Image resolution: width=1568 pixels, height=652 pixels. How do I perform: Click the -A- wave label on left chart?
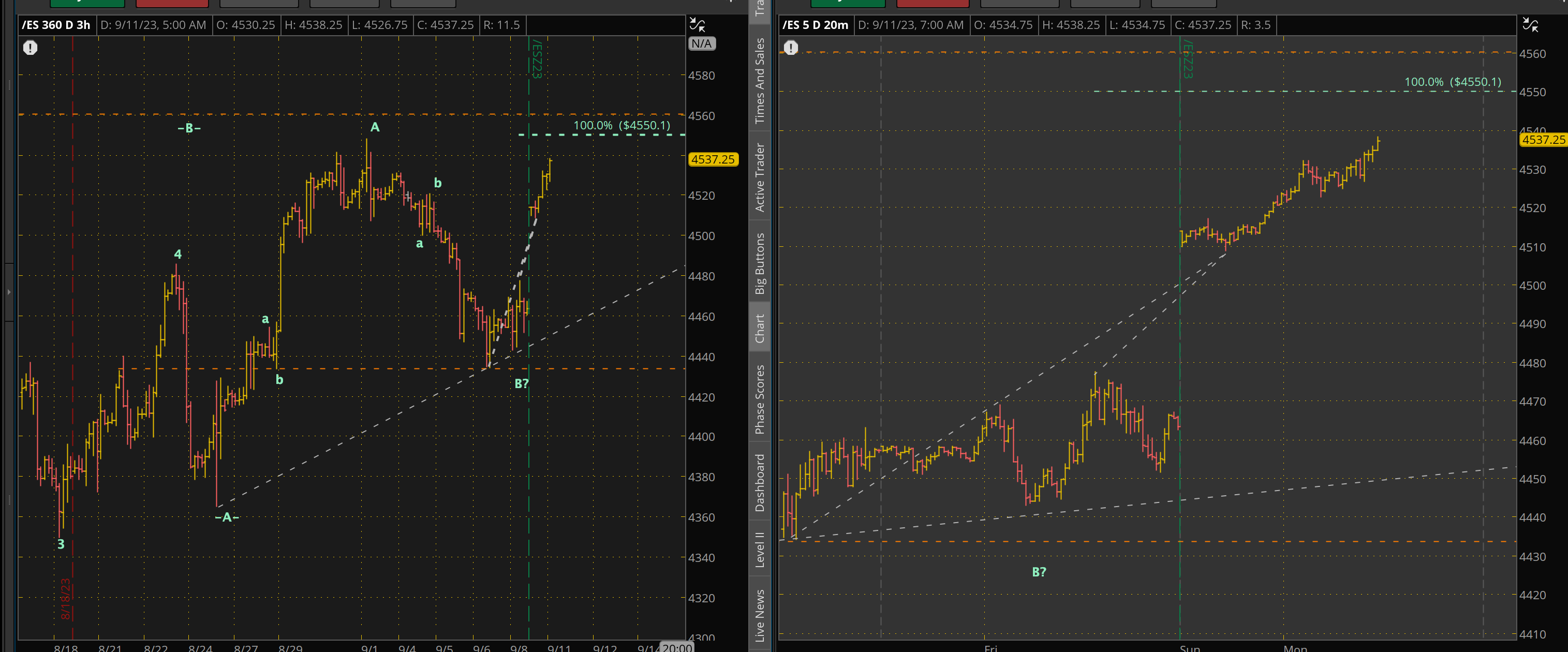(227, 517)
